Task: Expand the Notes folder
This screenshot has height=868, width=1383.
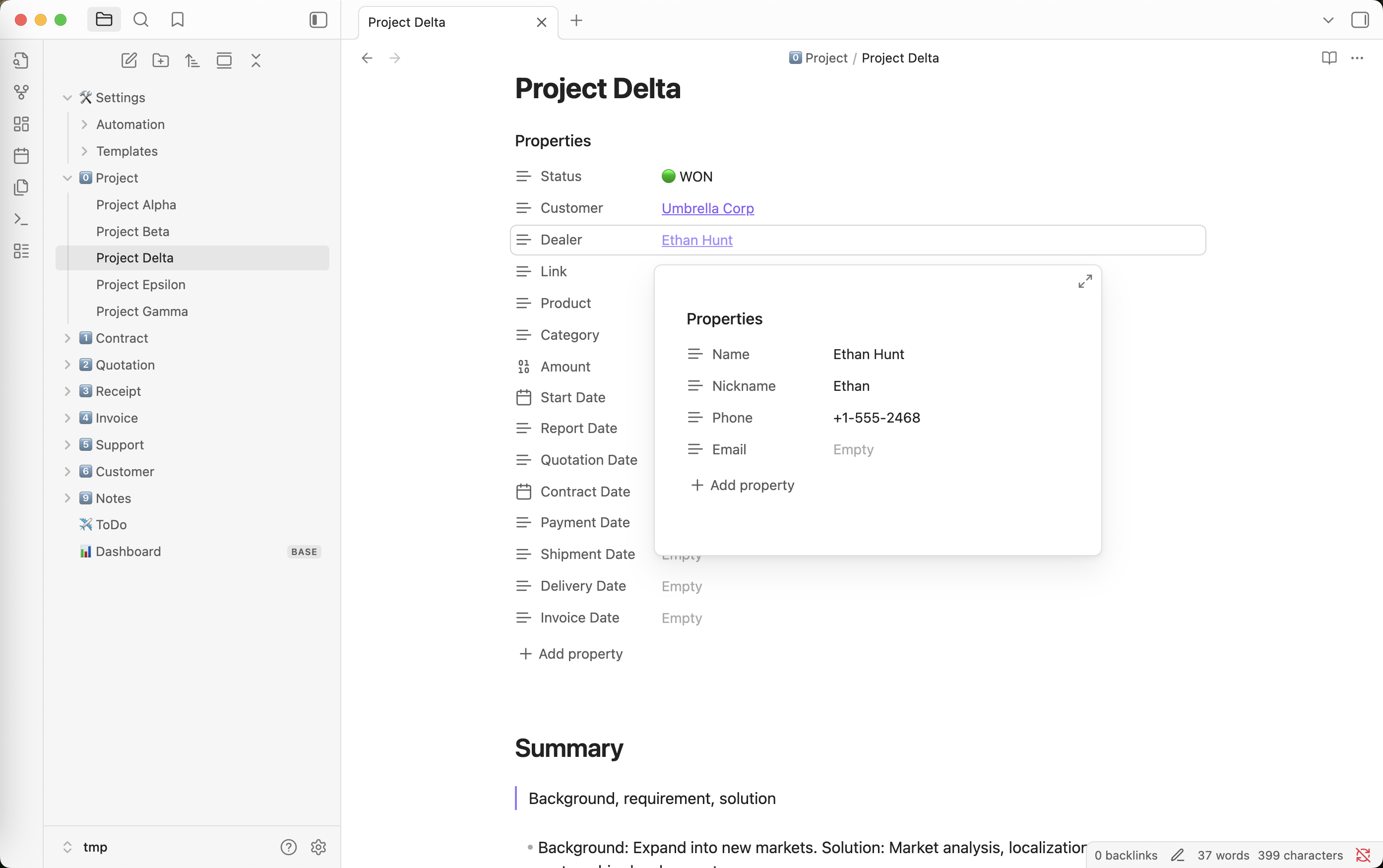Action: pos(67,498)
